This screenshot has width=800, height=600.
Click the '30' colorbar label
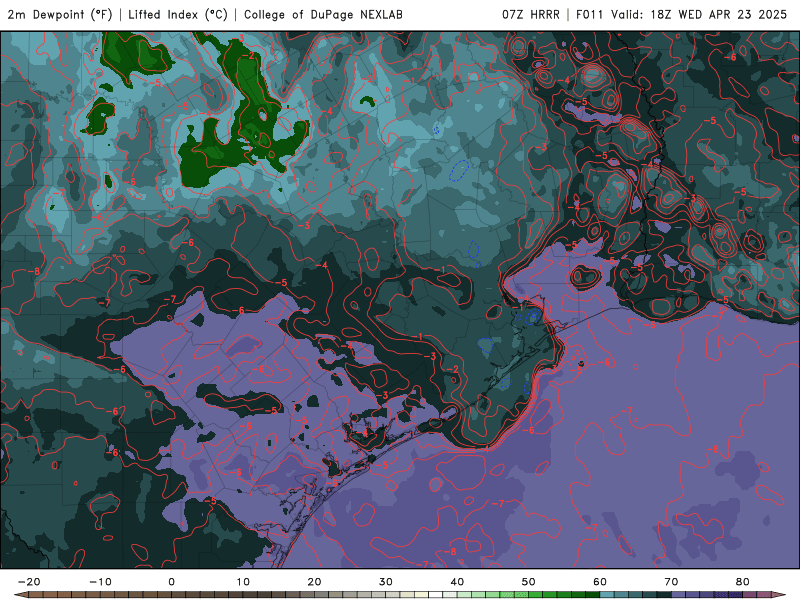pos(386,582)
